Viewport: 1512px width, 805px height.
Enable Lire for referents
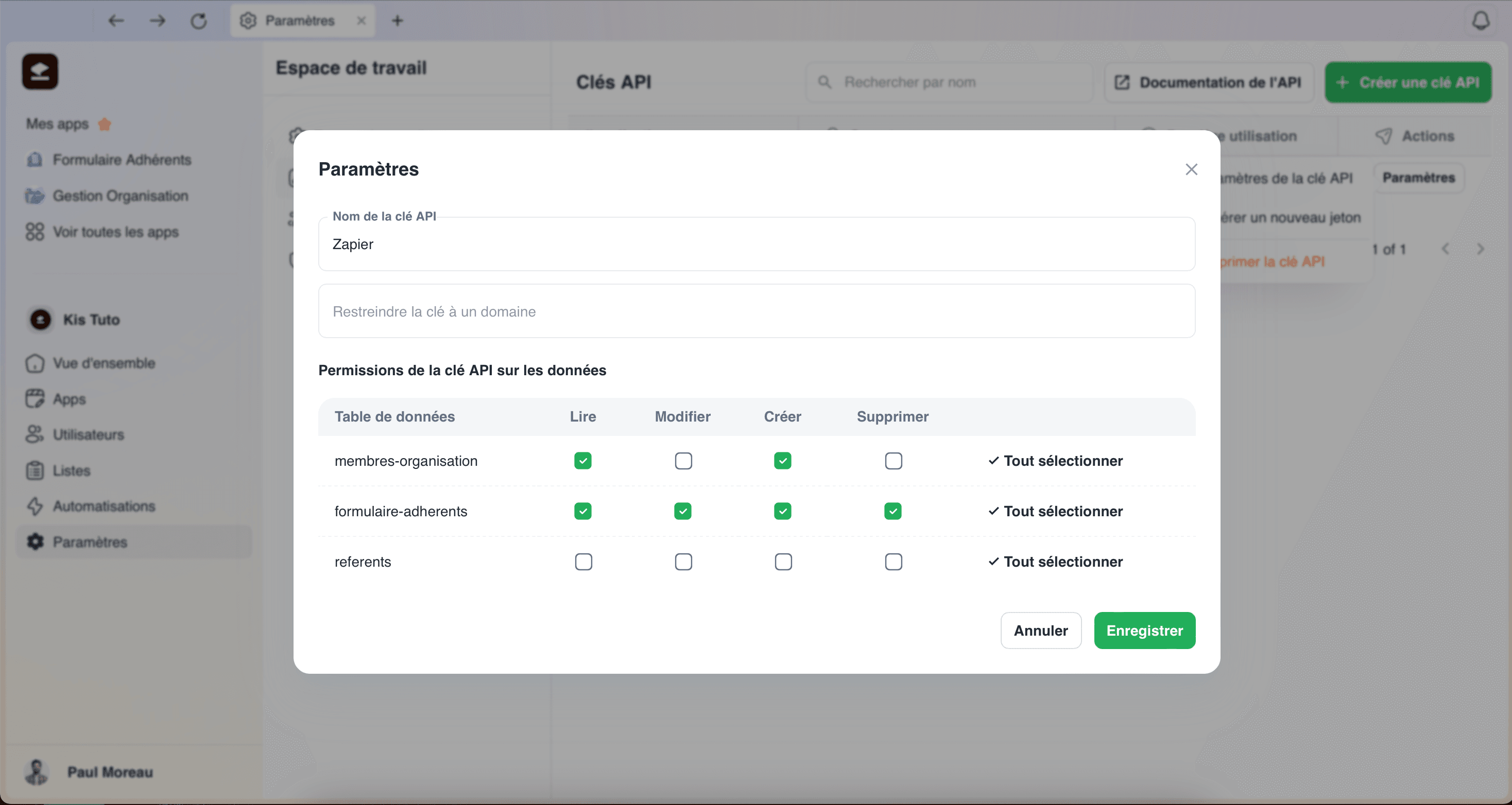point(583,562)
